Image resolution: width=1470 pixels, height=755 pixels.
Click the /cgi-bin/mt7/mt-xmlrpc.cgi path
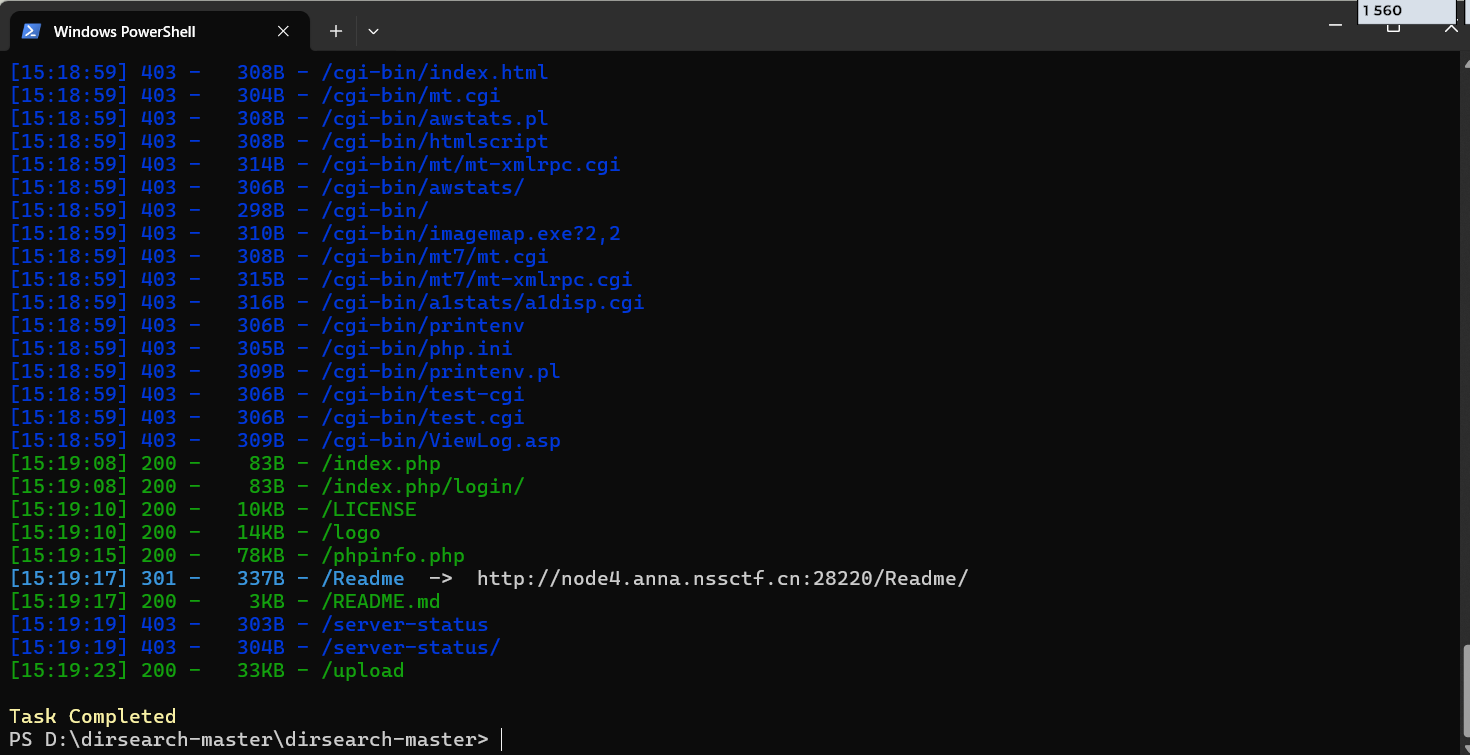click(x=477, y=280)
